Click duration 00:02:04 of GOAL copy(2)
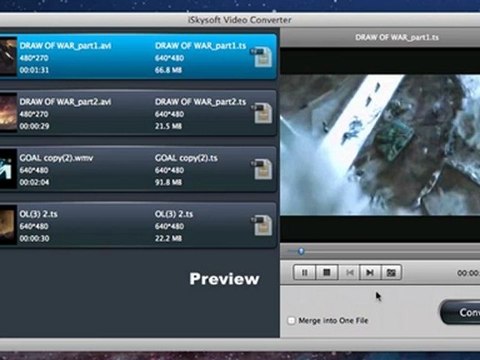This screenshot has height=360, width=480. pyautogui.click(x=34, y=182)
